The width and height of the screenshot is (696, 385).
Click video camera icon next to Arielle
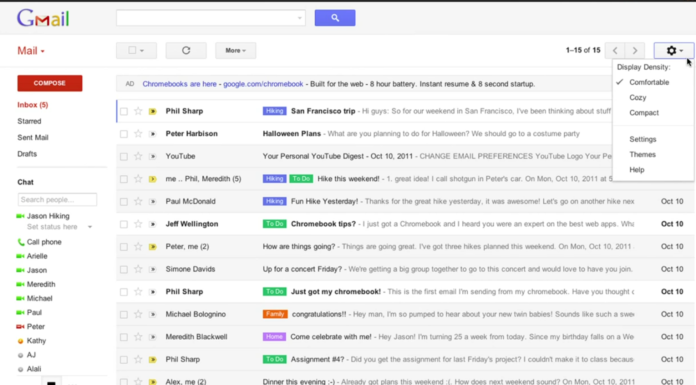coord(20,256)
